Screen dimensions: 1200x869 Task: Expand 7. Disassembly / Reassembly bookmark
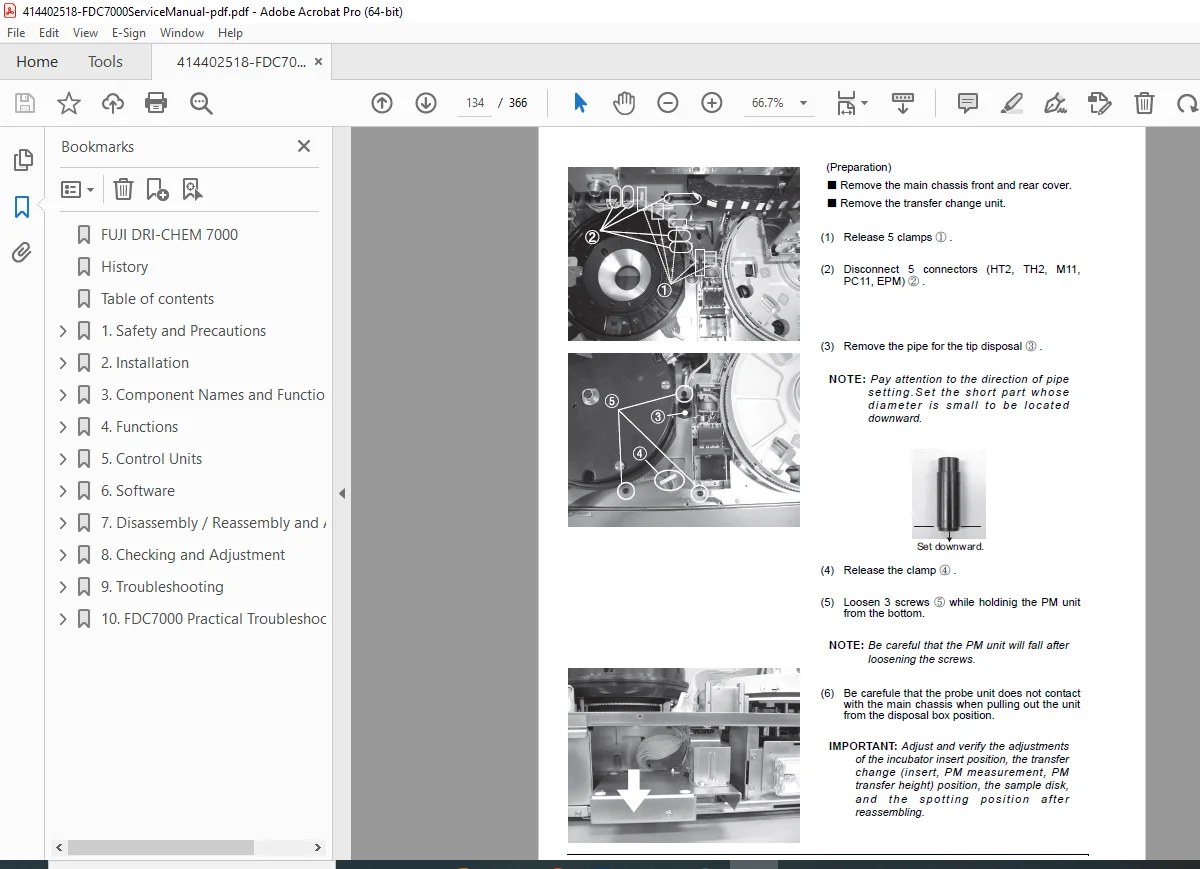(x=63, y=523)
